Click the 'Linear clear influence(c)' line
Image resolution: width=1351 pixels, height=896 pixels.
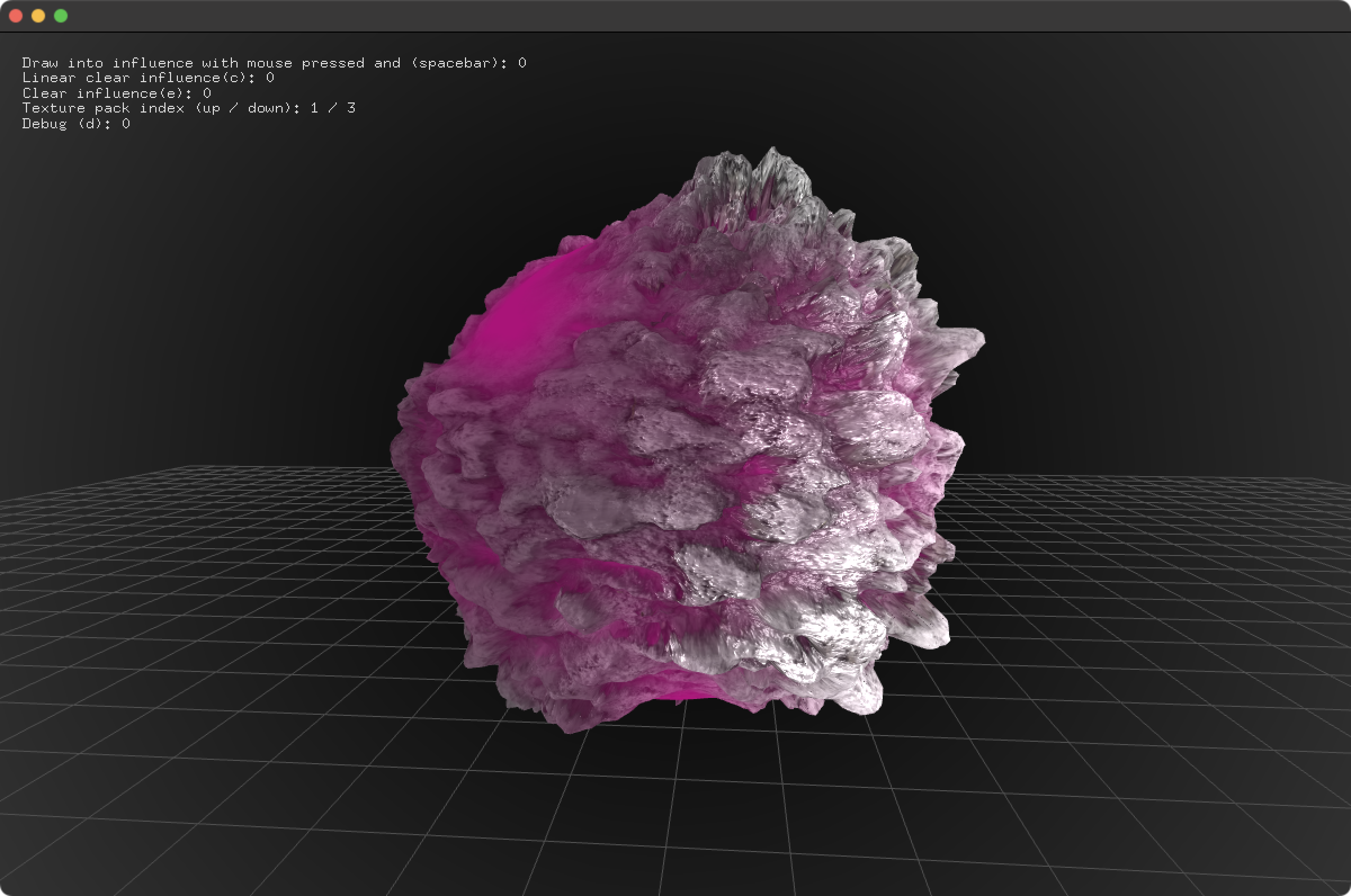pos(147,78)
